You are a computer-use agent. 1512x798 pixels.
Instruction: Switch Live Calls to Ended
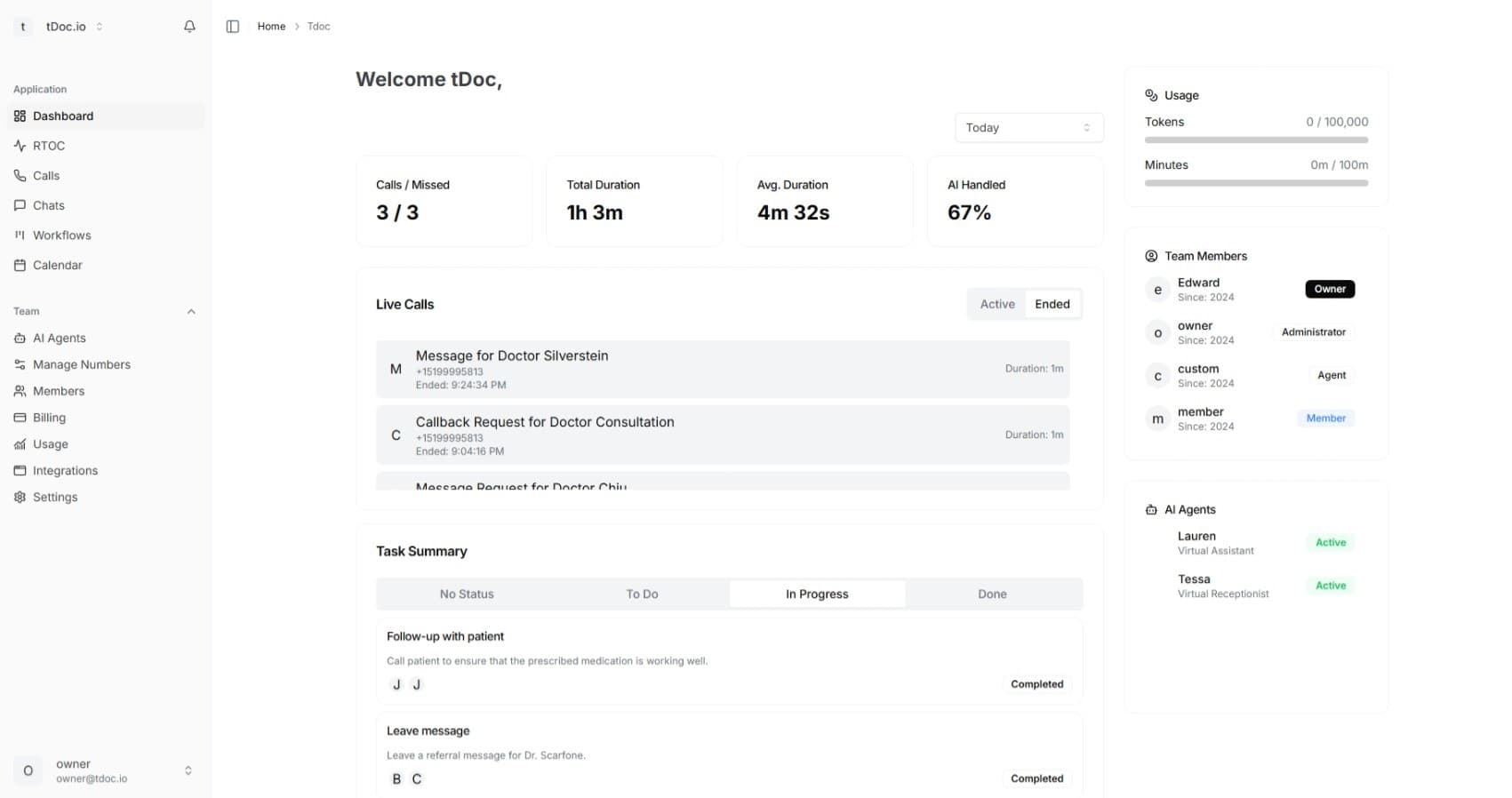[1052, 304]
